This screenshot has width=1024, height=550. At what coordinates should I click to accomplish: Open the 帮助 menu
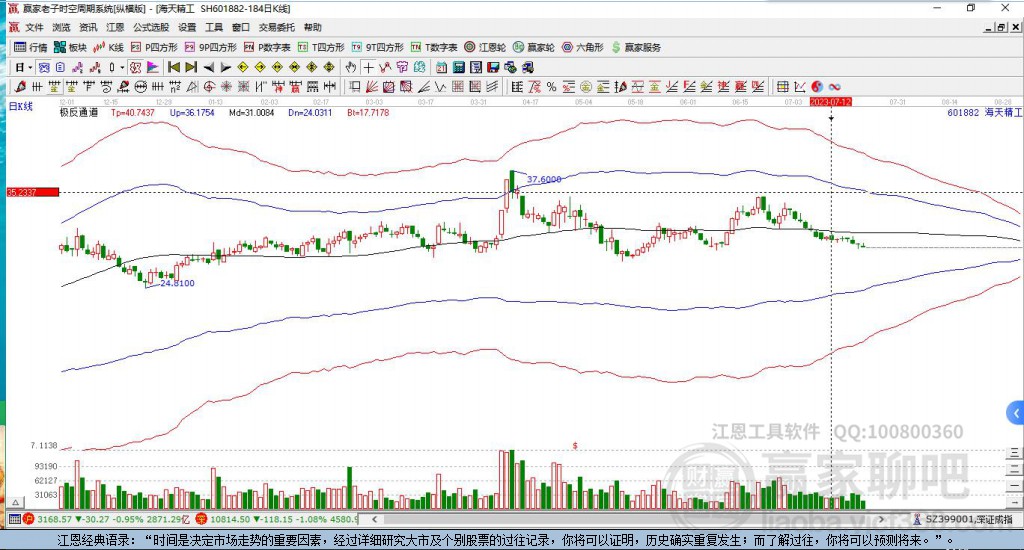tap(313, 27)
